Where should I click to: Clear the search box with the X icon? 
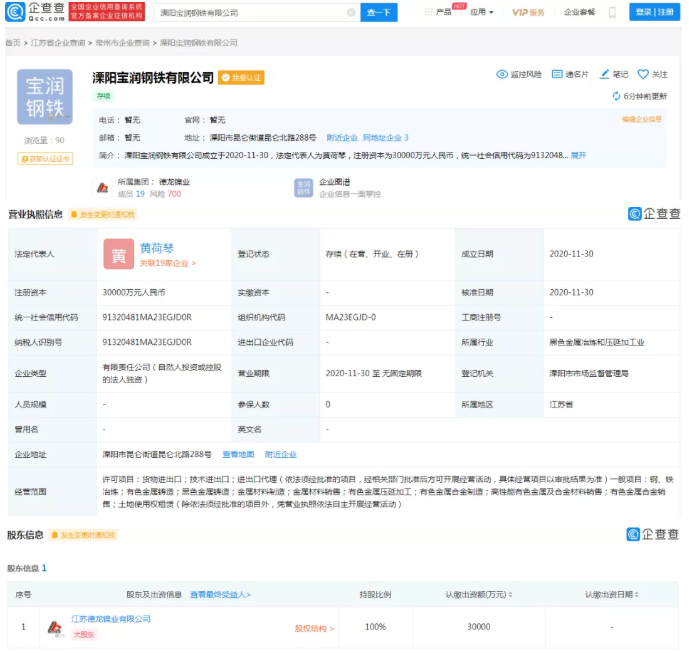pos(351,12)
